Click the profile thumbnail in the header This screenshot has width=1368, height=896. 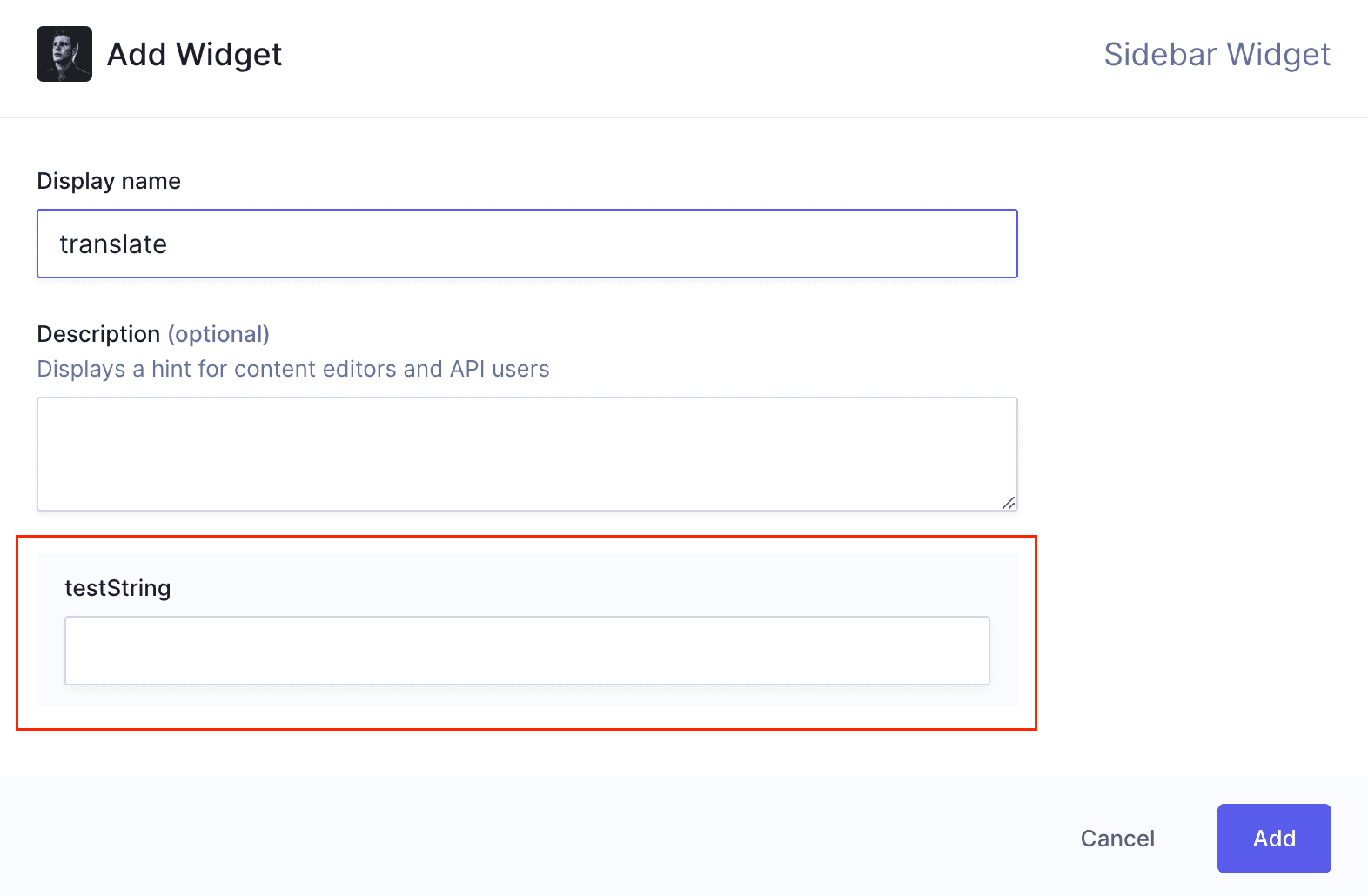coord(63,53)
